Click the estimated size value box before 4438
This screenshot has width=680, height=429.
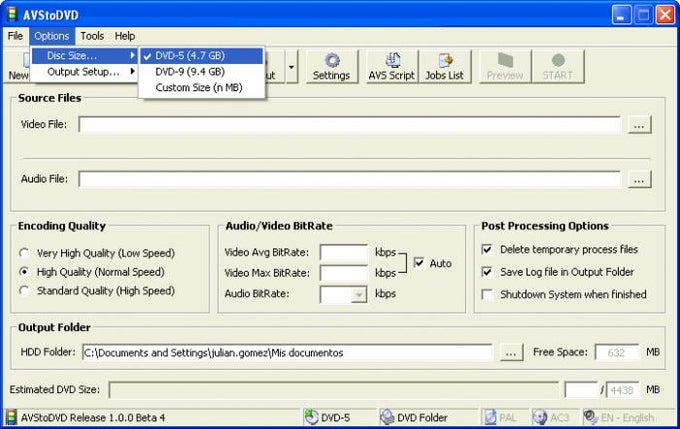[582, 390]
